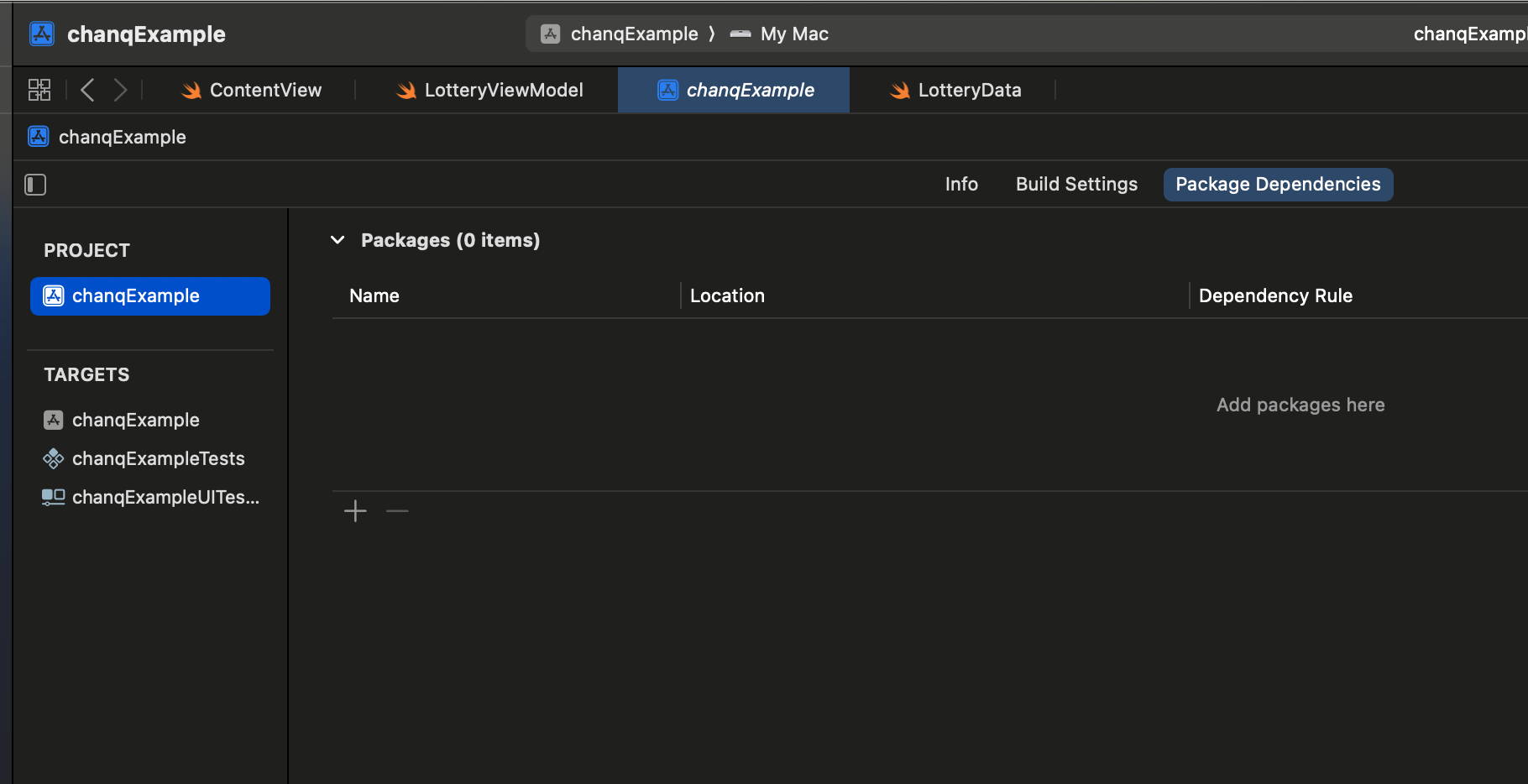Select the Name column header
The height and width of the screenshot is (784, 1528).
tap(374, 295)
